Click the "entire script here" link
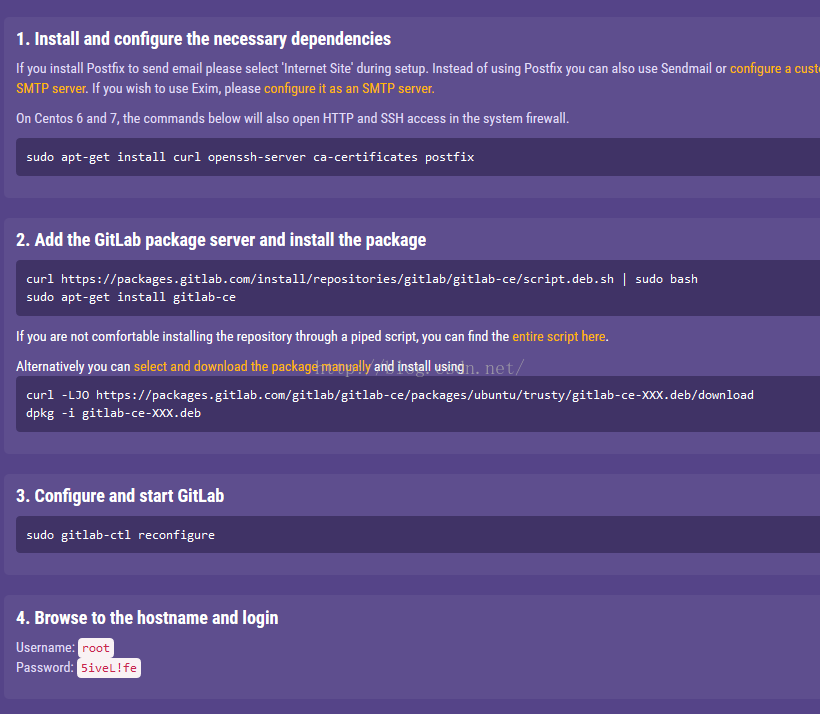 [559, 336]
